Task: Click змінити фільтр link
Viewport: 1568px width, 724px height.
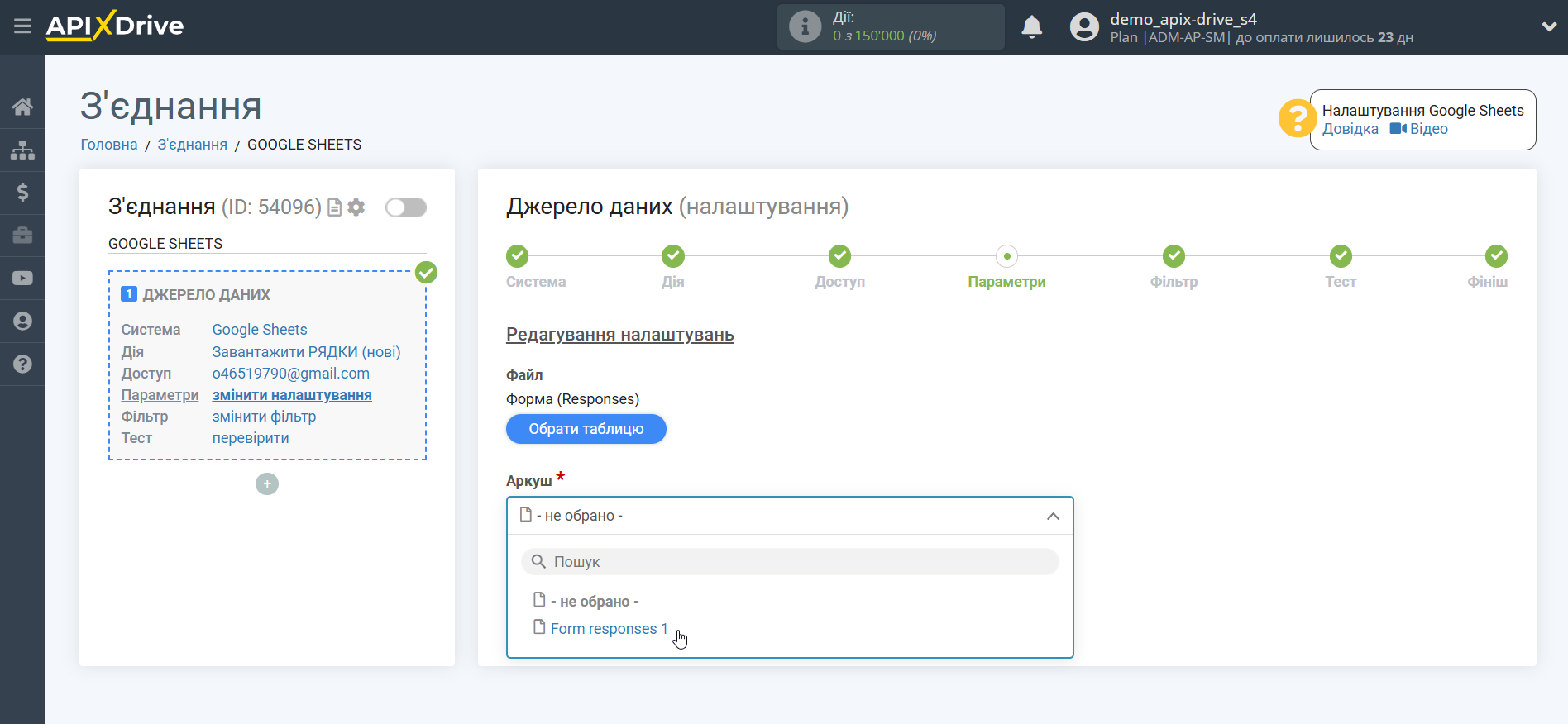Action: (265, 417)
